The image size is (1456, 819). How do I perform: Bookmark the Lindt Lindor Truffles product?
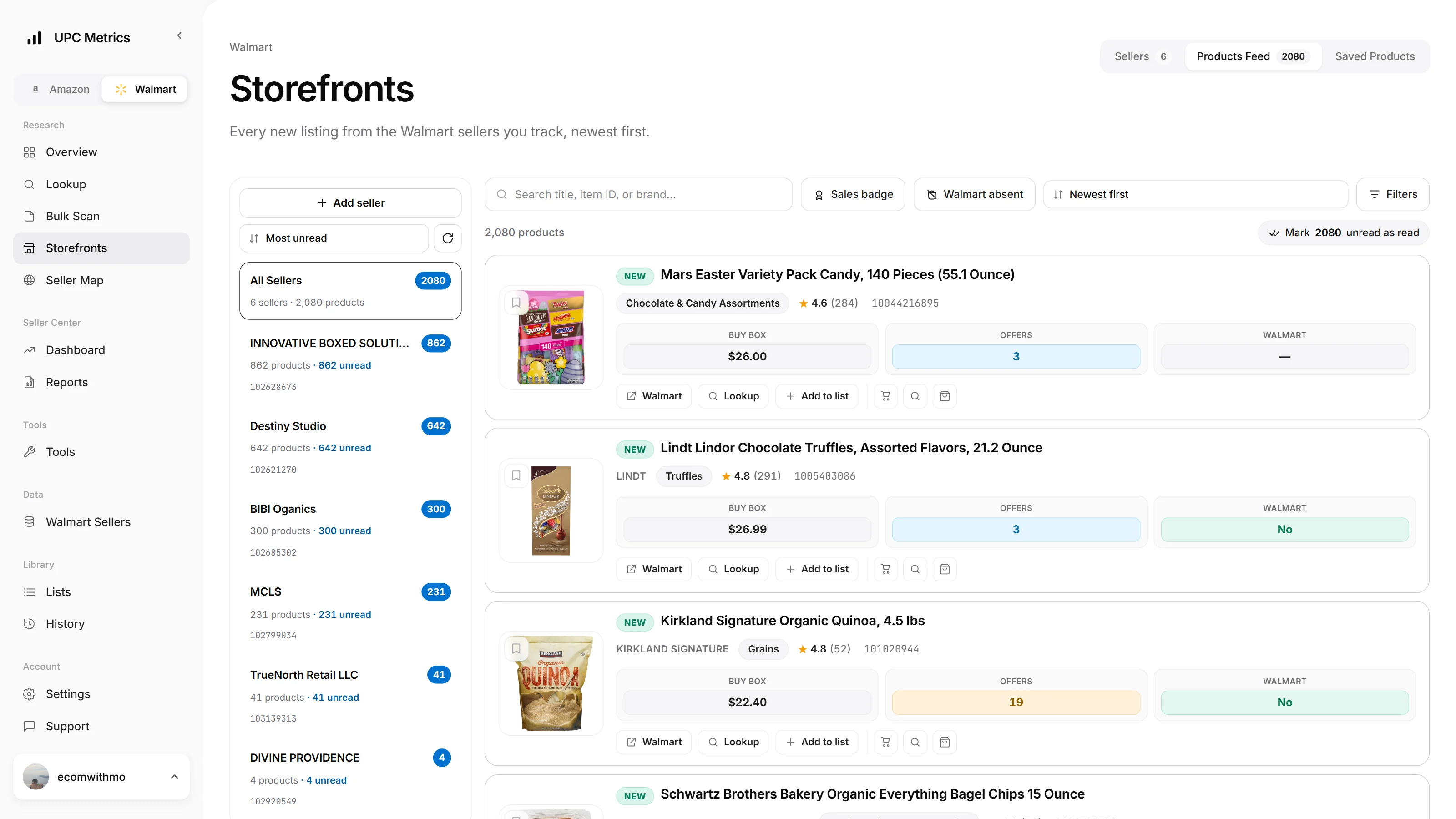click(x=516, y=475)
